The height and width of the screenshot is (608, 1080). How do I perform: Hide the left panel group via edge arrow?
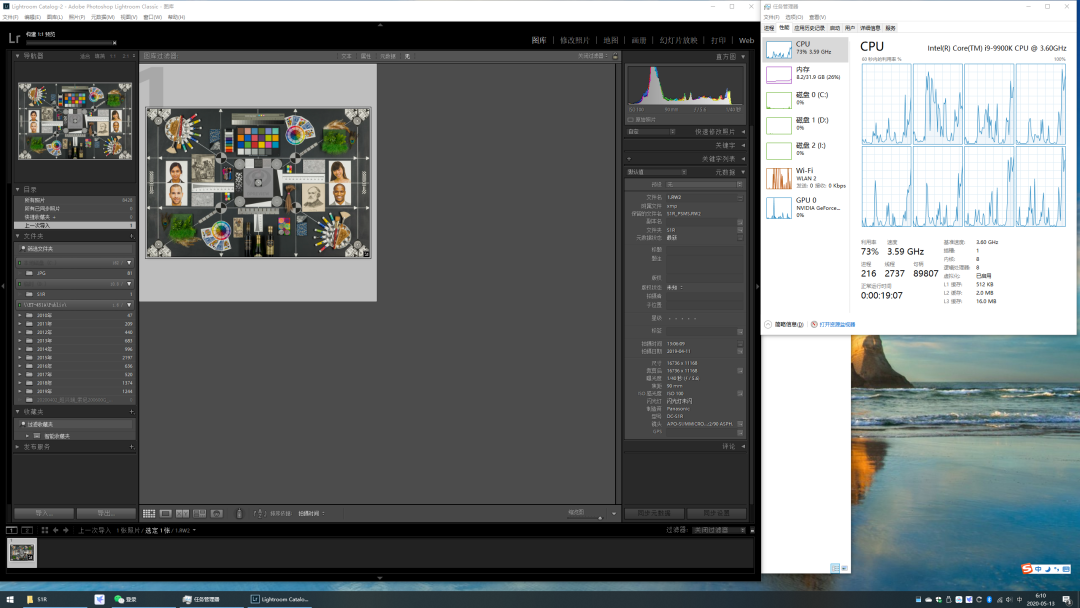pyautogui.click(x=4, y=285)
